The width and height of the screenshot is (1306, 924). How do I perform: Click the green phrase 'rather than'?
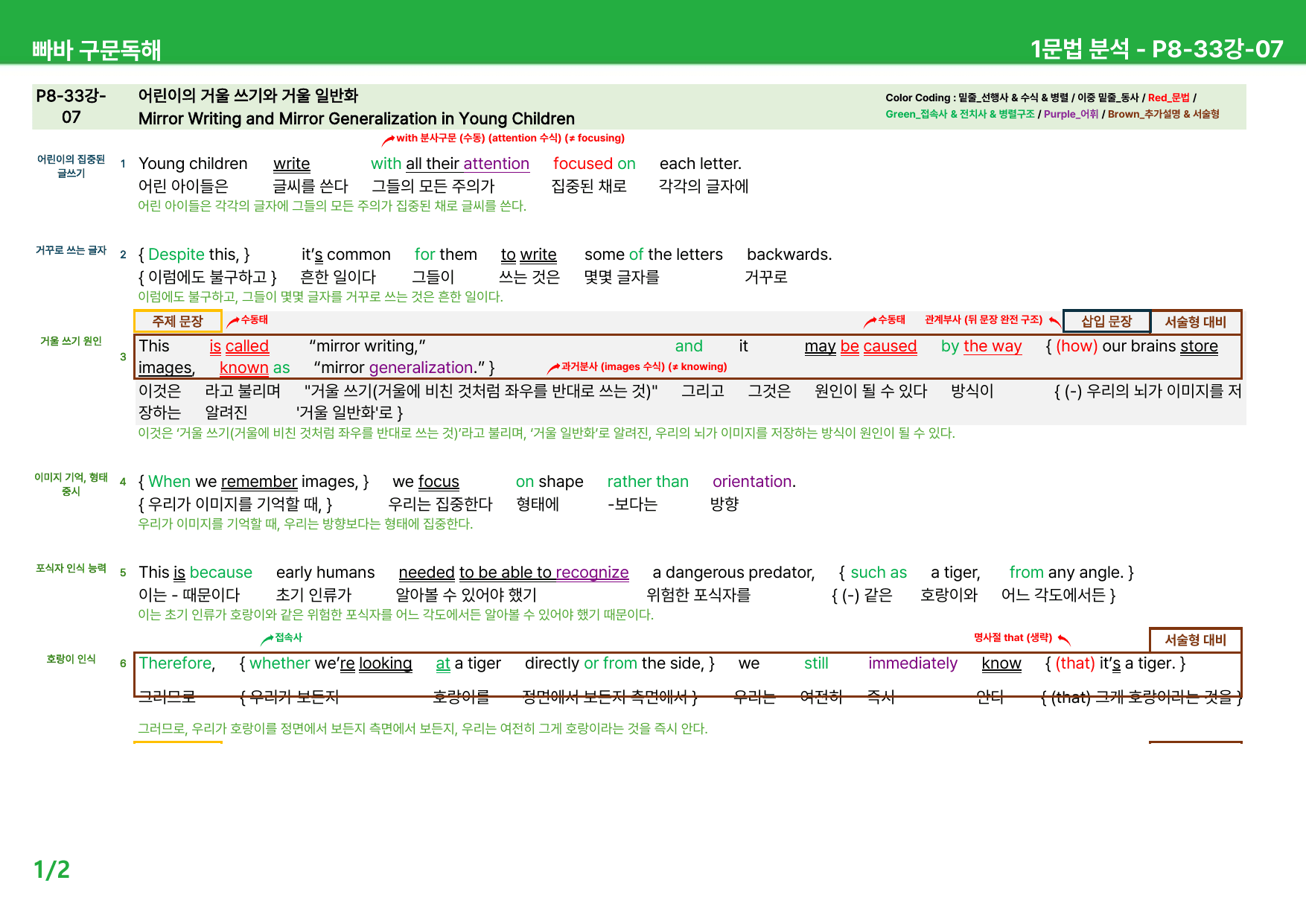point(648,482)
